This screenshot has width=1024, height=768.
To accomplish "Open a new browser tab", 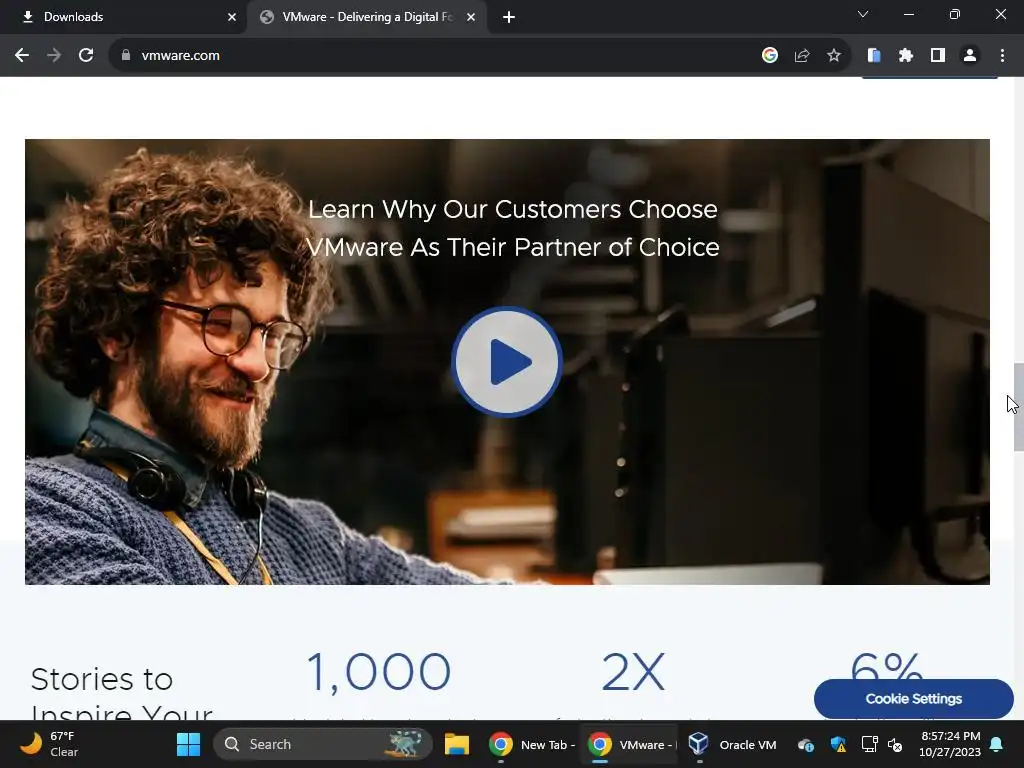I will [509, 17].
